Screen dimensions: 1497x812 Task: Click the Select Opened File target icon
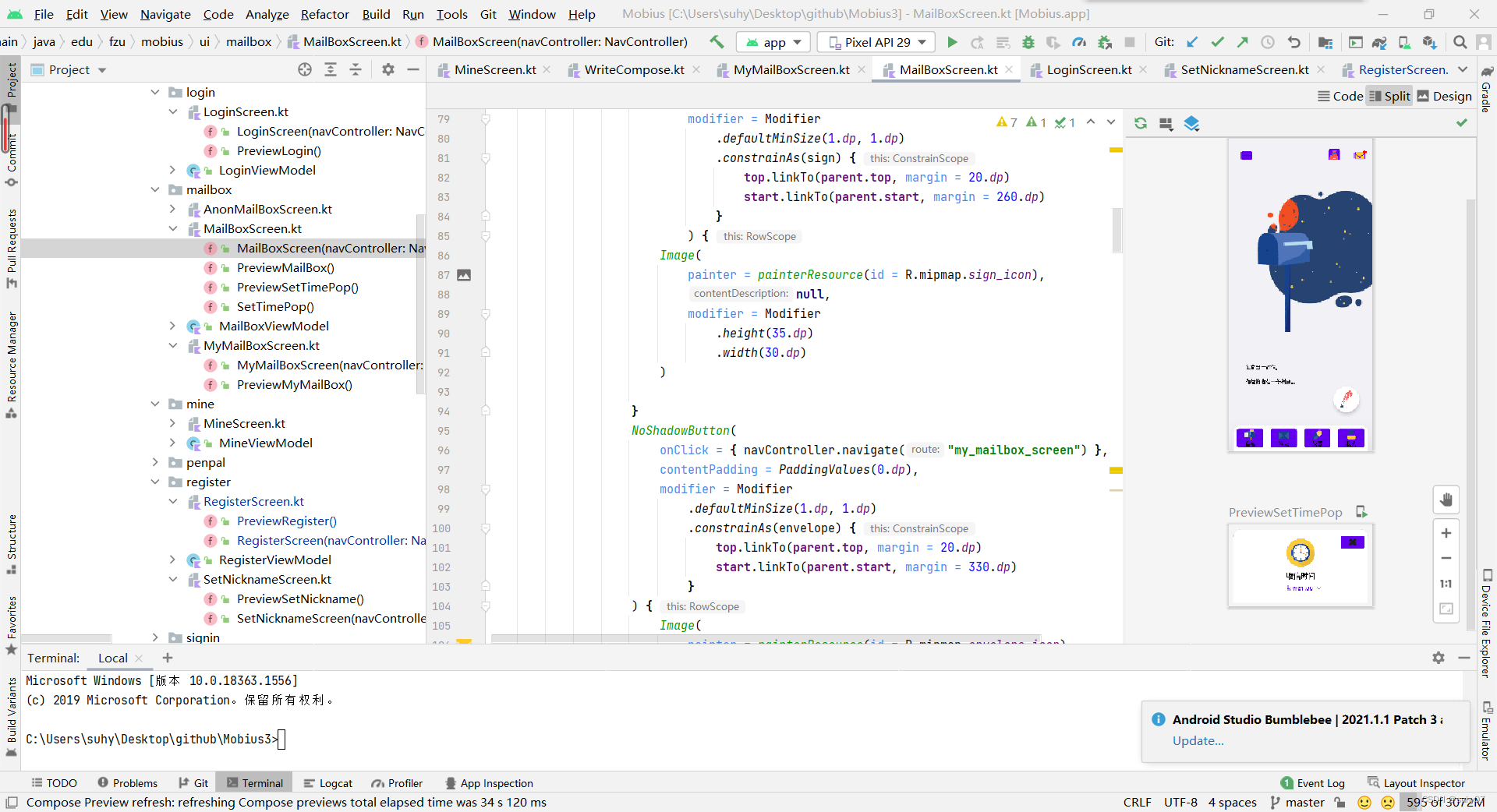click(305, 69)
